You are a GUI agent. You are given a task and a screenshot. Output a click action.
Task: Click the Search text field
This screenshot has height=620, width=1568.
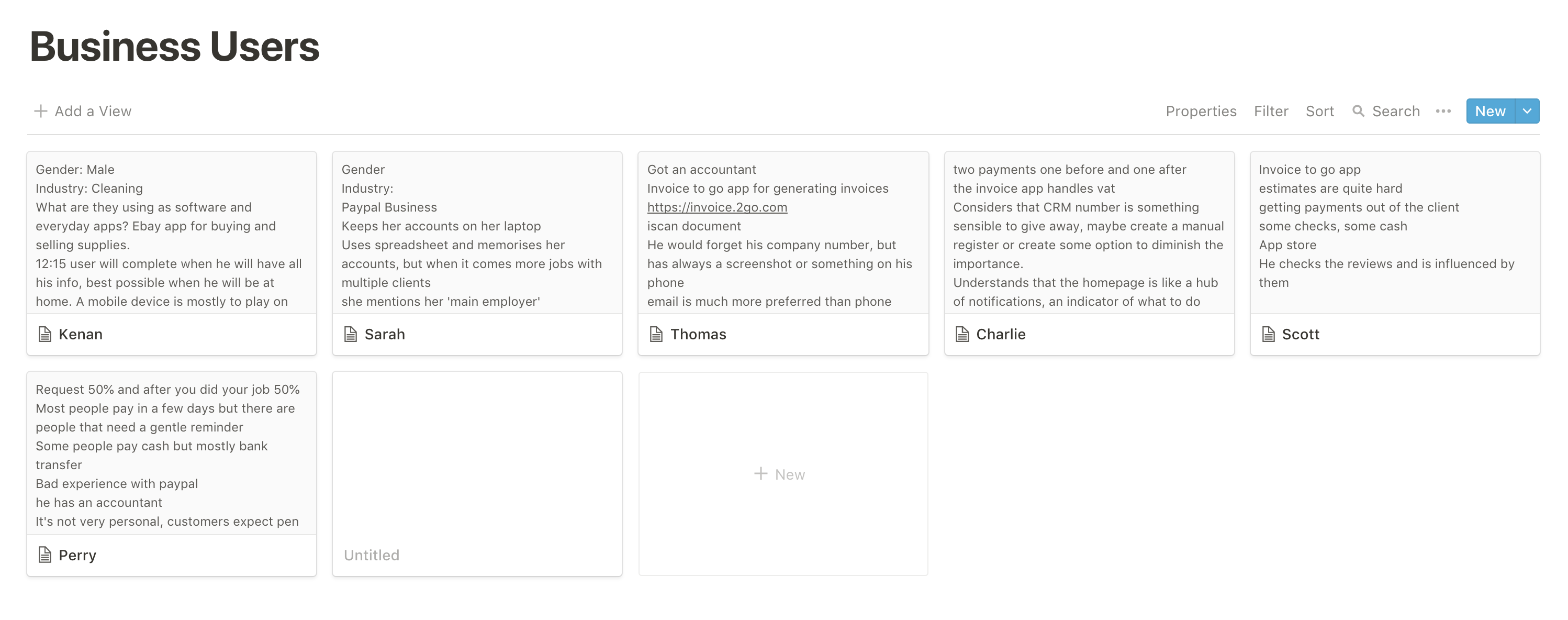pos(1396,112)
